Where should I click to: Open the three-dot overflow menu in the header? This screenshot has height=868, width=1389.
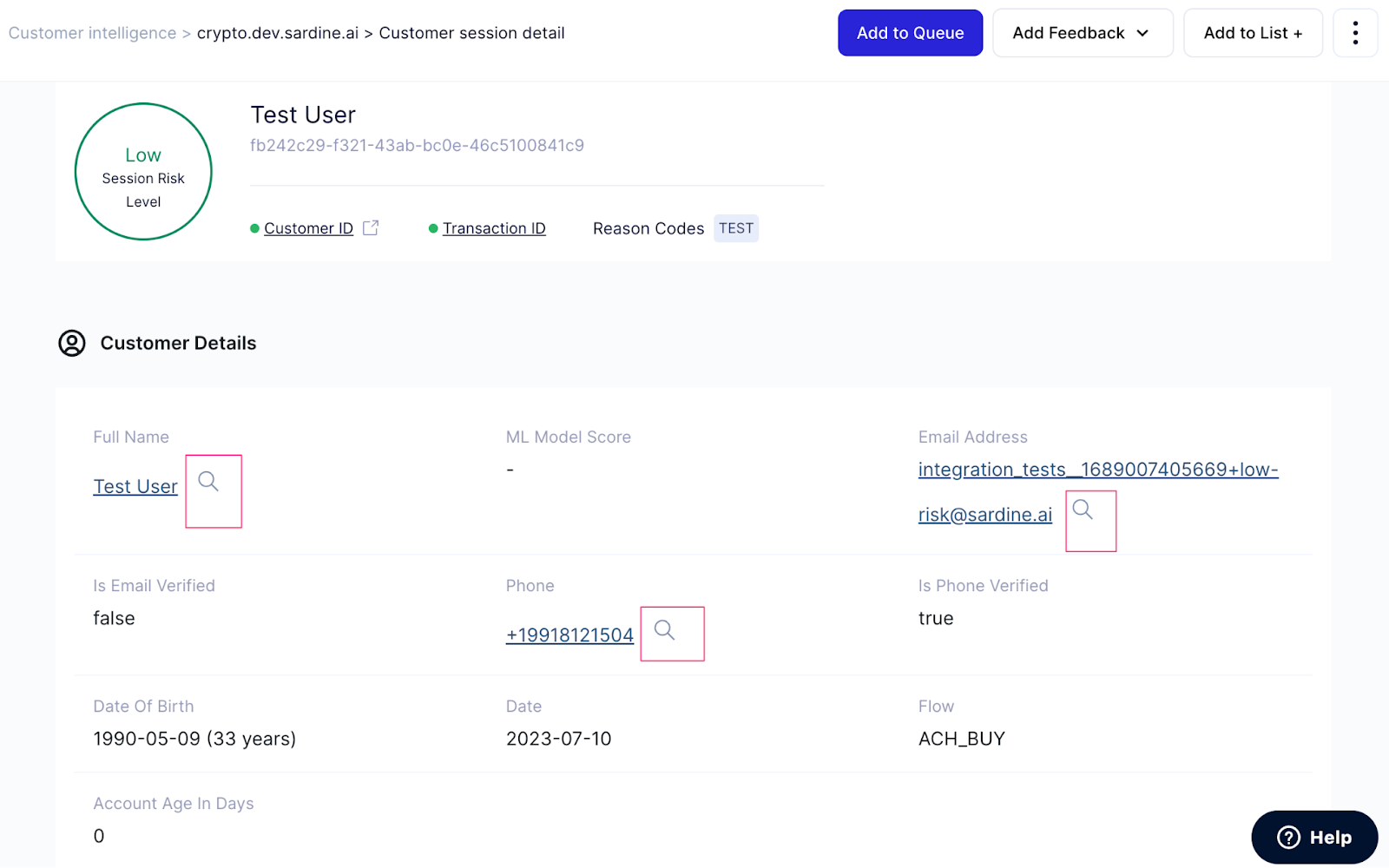(x=1355, y=32)
